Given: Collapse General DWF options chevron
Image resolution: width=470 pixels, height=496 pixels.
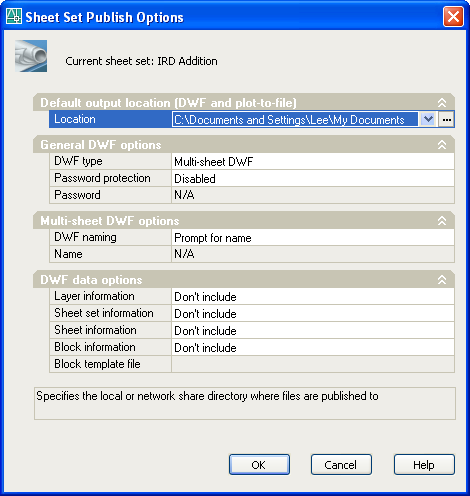Looking at the screenshot, I should tap(442, 145).
